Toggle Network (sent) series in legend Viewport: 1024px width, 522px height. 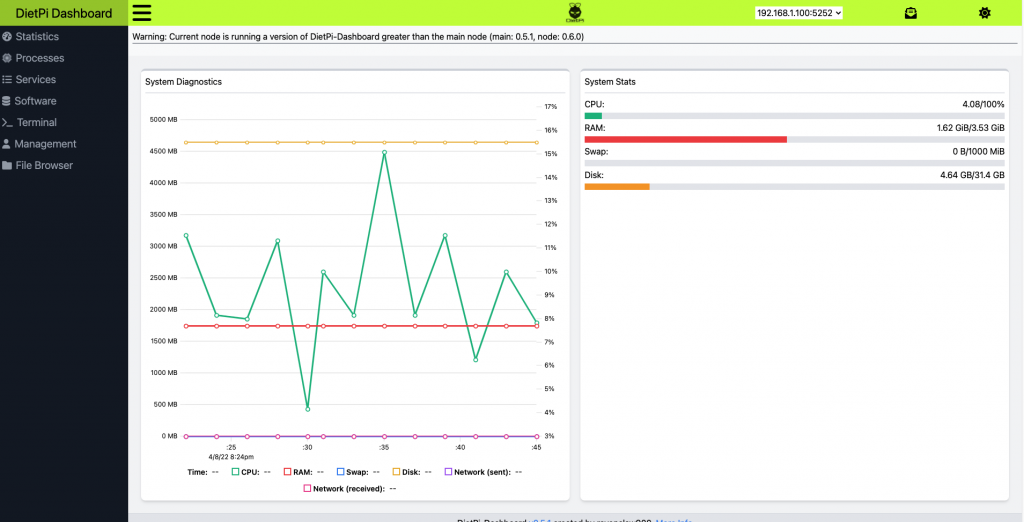483,472
